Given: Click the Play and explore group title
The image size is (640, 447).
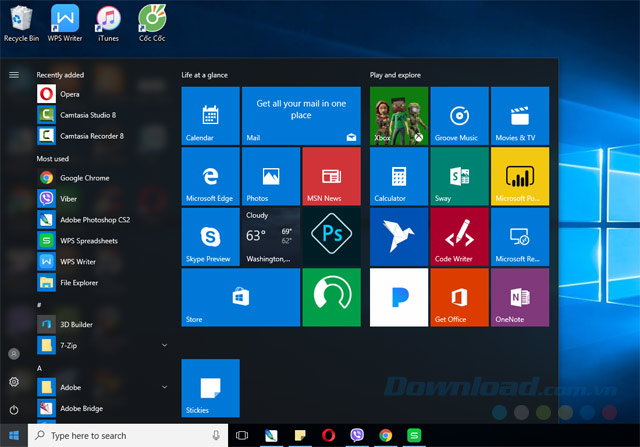Looking at the screenshot, I should [395, 75].
